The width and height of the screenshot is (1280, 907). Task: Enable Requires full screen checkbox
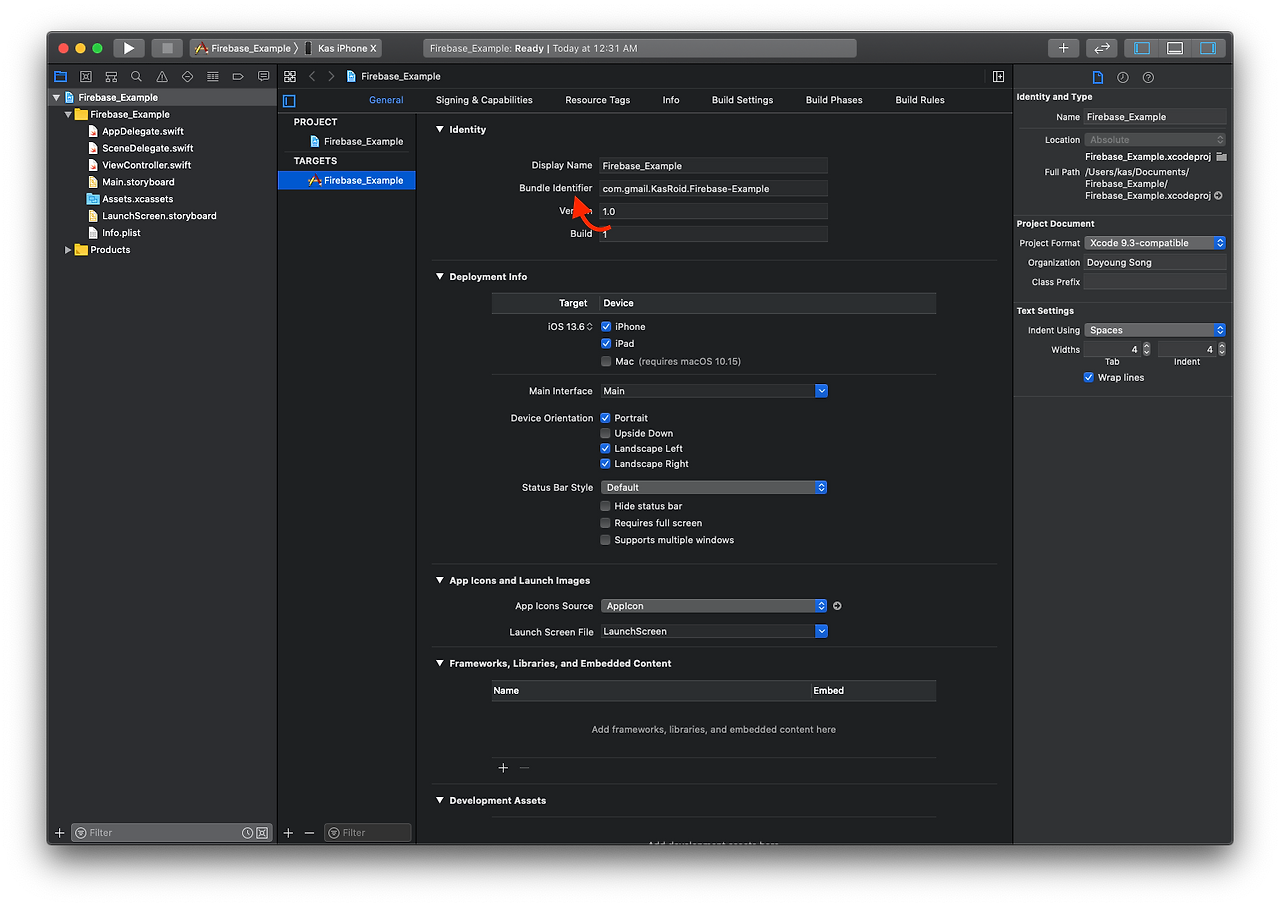coord(605,523)
